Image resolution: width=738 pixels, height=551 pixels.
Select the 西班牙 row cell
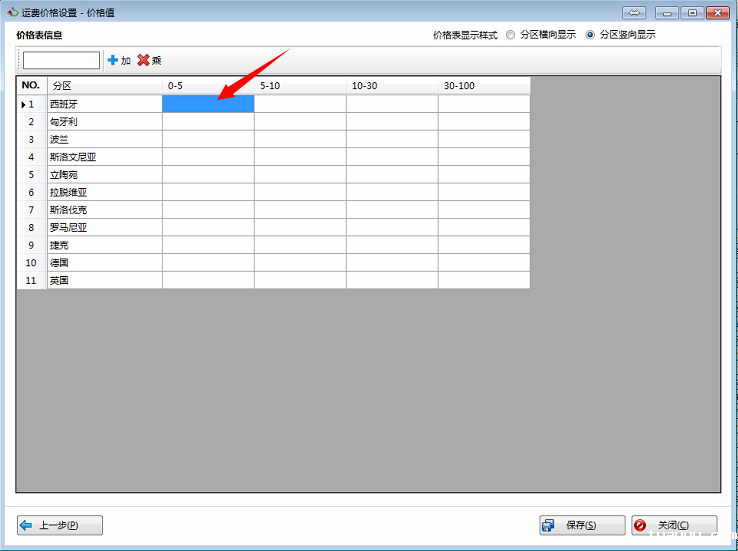[104, 104]
